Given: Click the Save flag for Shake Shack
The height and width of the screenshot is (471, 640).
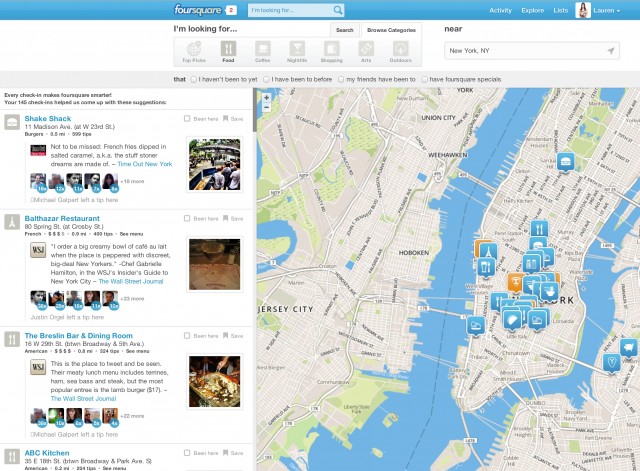Looking at the screenshot, I should coord(233,119).
